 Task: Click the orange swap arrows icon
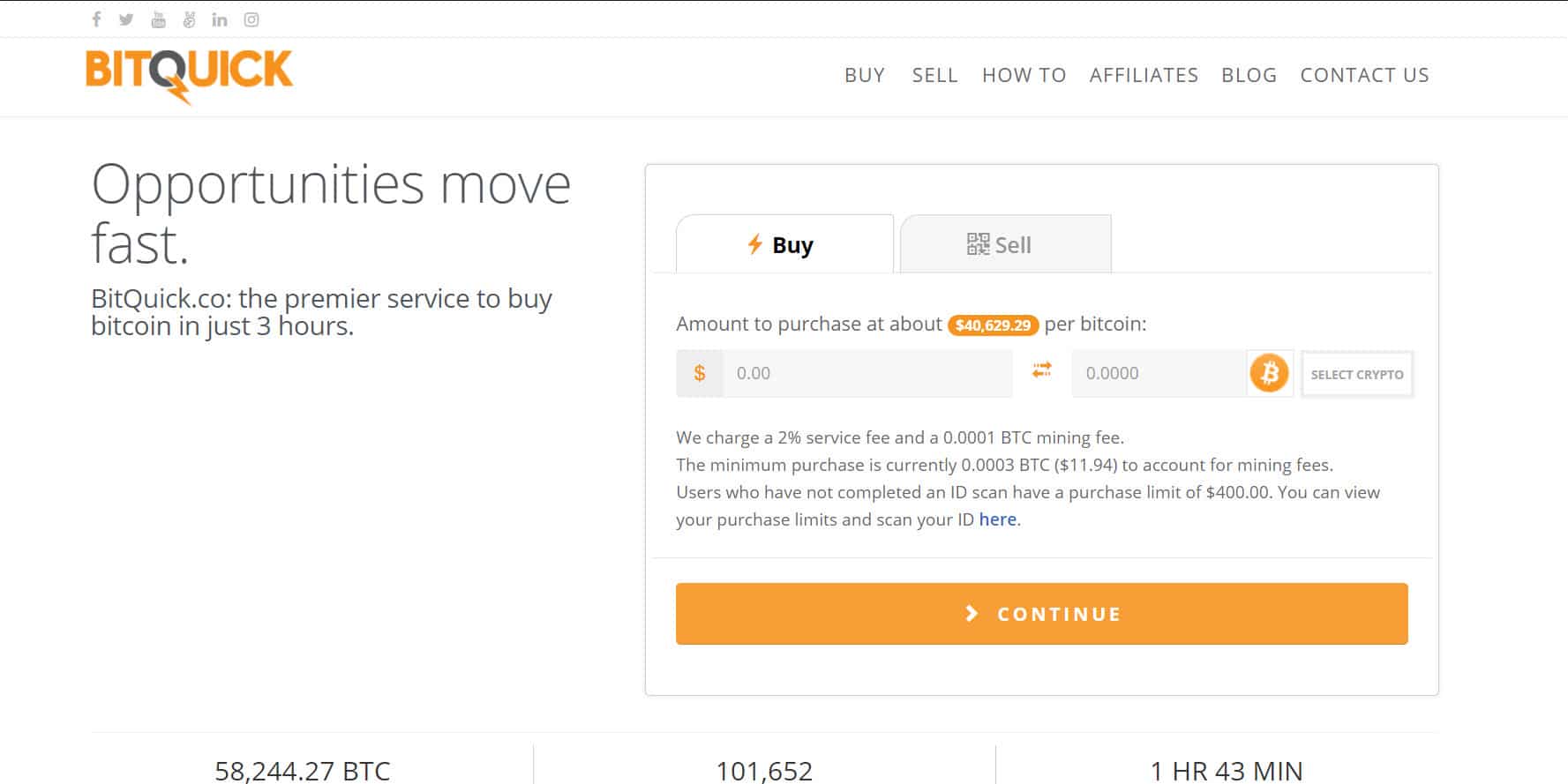tap(1042, 370)
